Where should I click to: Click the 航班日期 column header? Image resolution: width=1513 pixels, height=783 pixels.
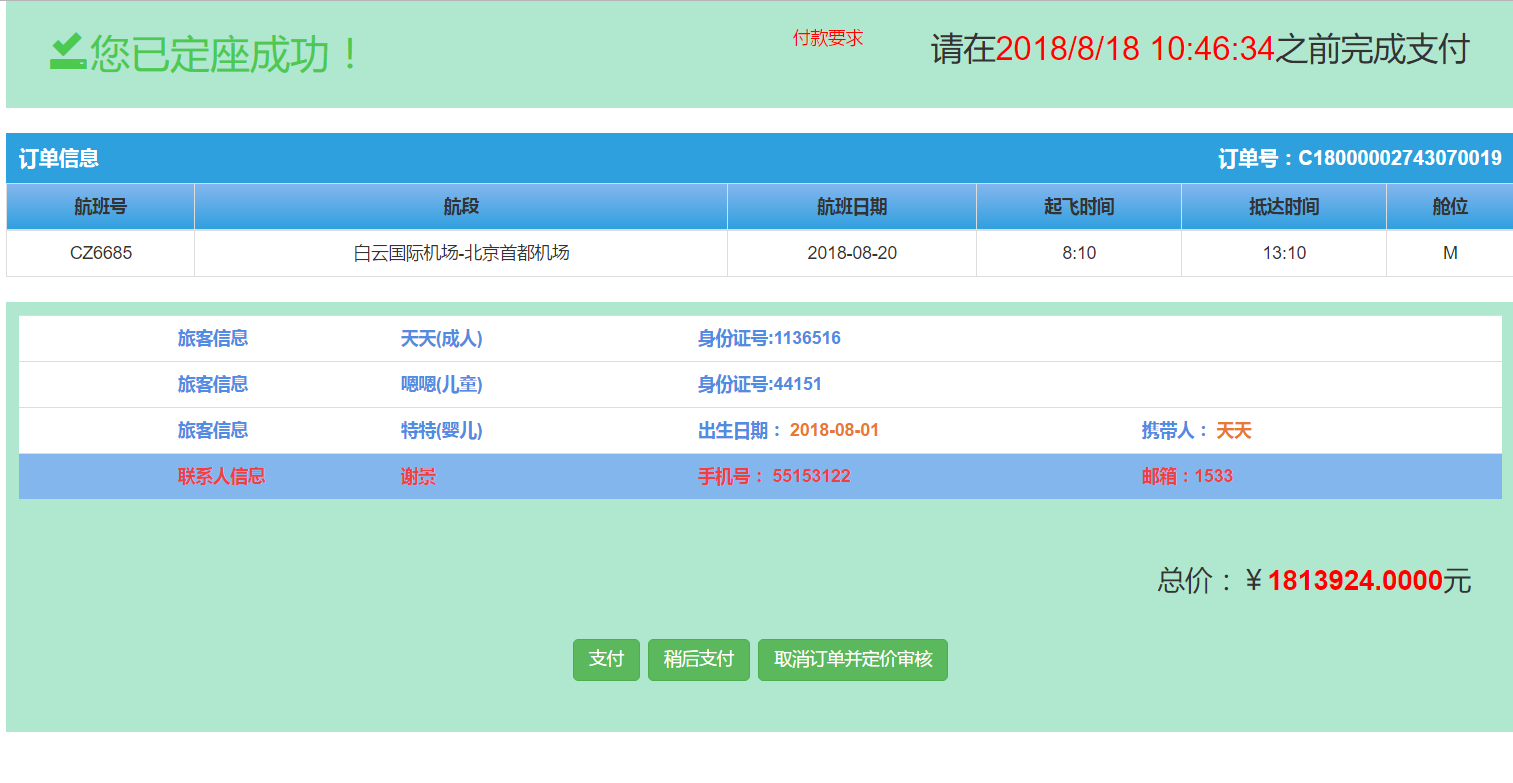[x=852, y=207]
